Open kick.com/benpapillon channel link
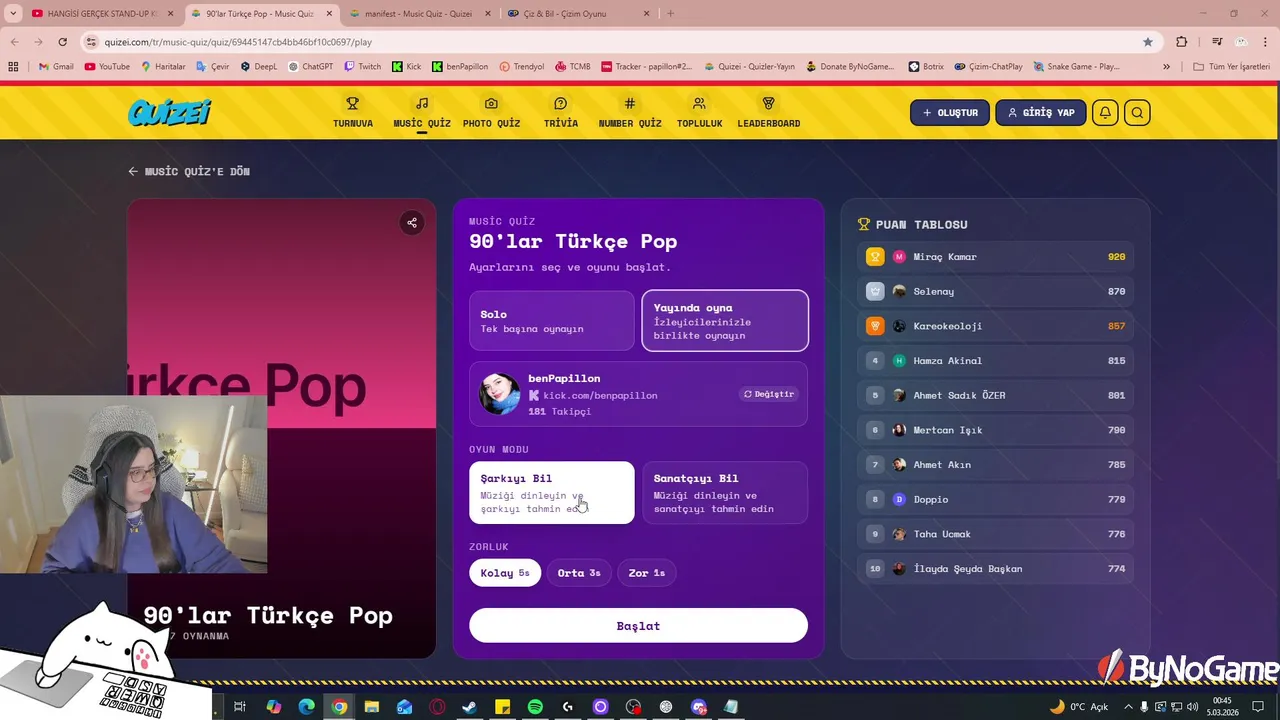The image size is (1280, 720). [x=600, y=395]
